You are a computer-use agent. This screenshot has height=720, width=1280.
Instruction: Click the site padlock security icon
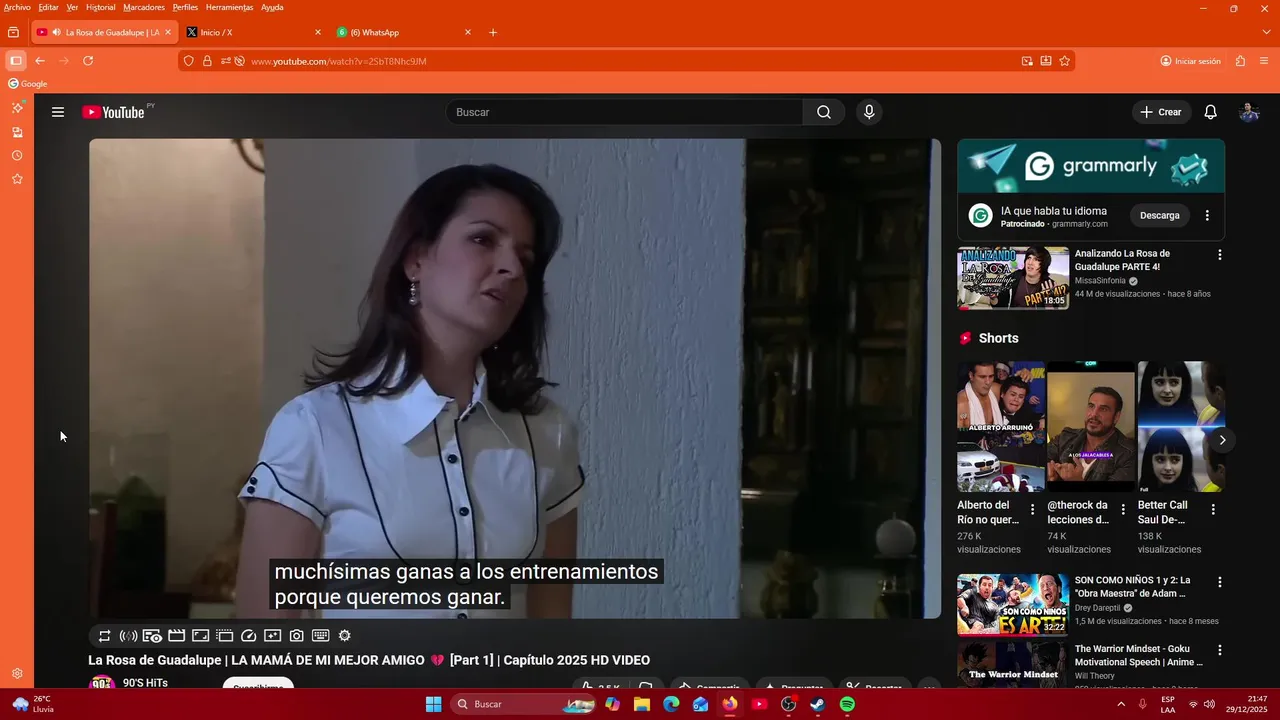[x=207, y=61]
